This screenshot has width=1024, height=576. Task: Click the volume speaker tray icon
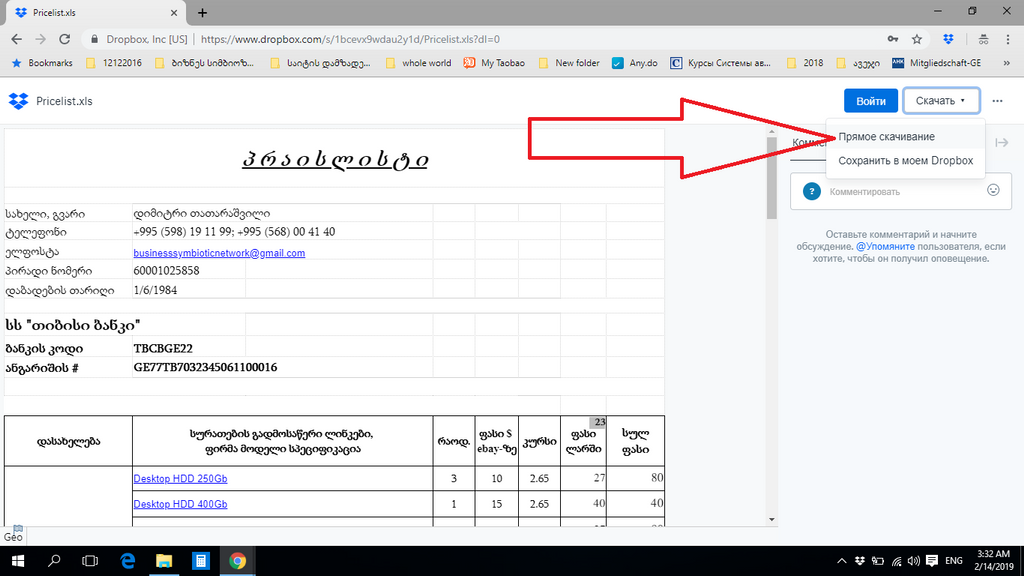coord(914,561)
